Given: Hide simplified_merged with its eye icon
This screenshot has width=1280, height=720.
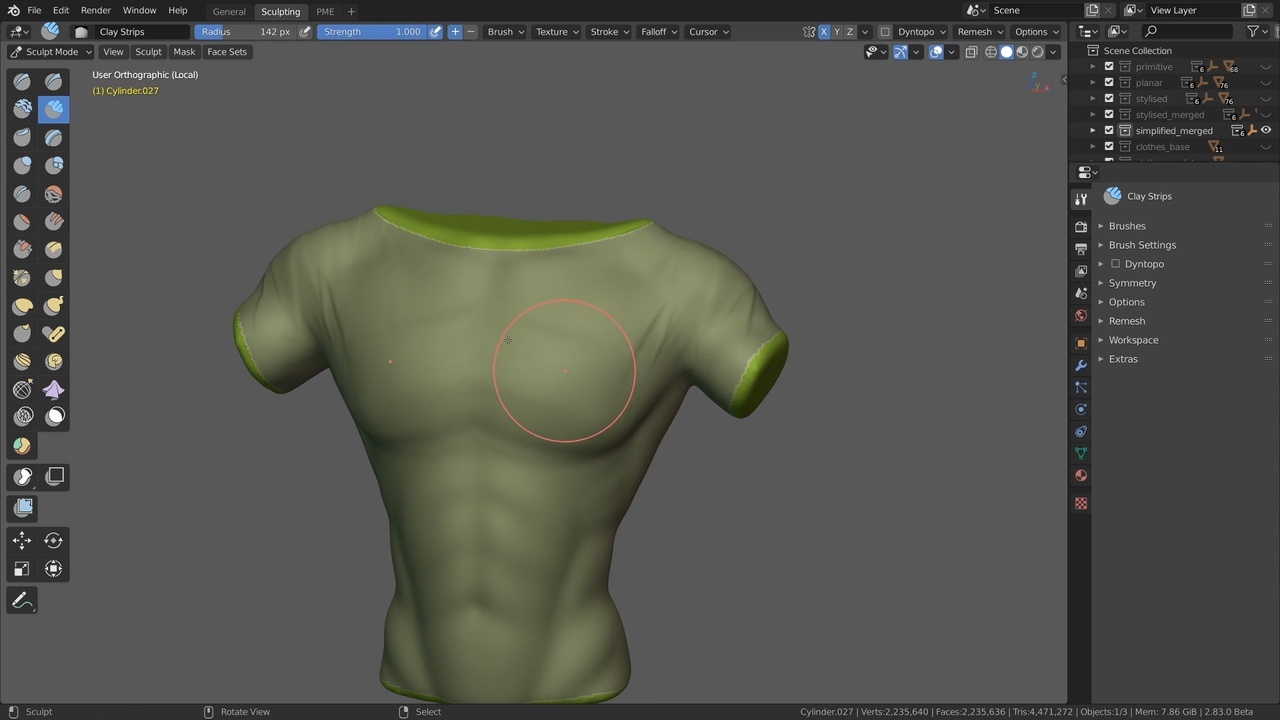Looking at the screenshot, I should 1266,131.
